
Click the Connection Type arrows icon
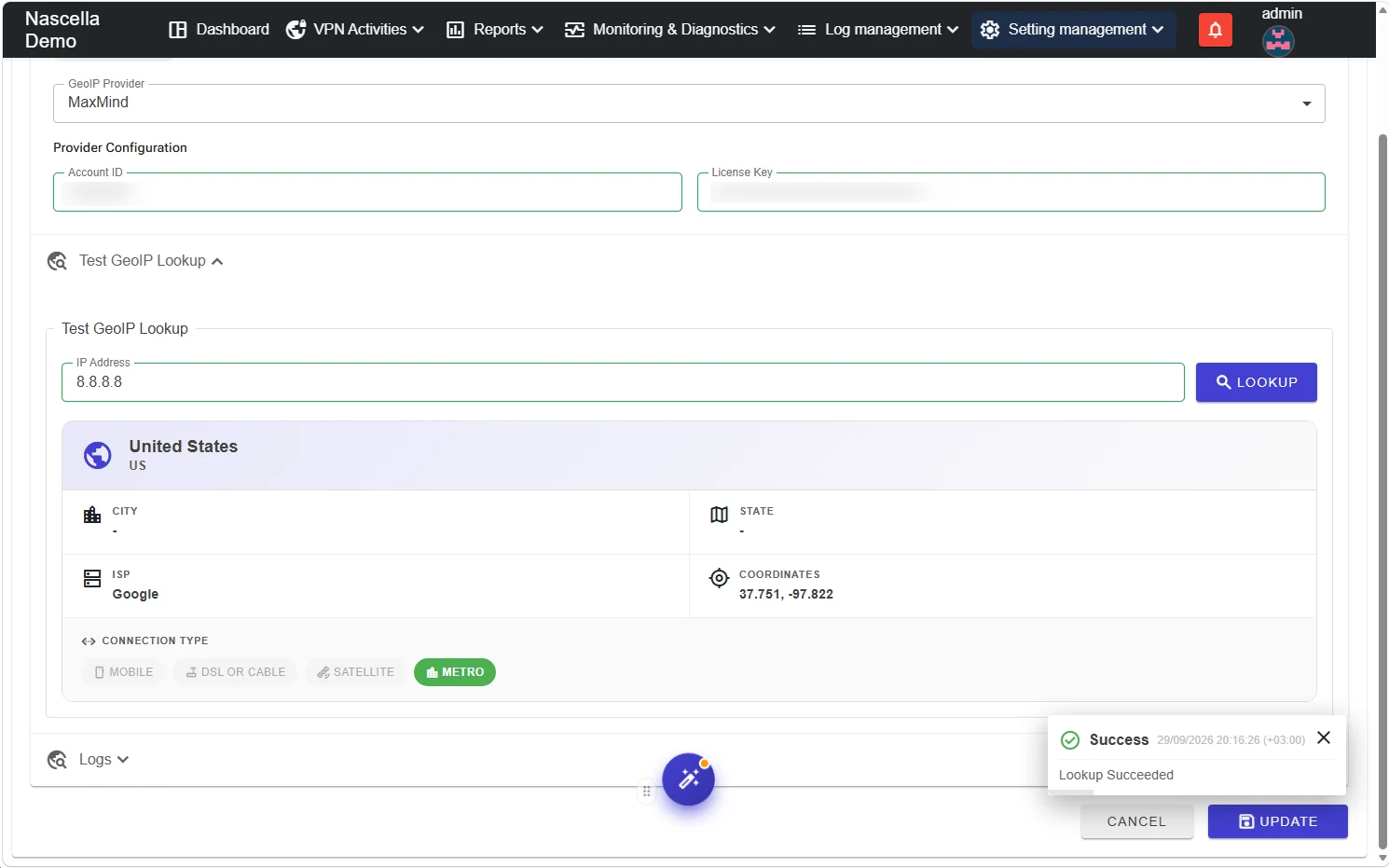(89, 641)
